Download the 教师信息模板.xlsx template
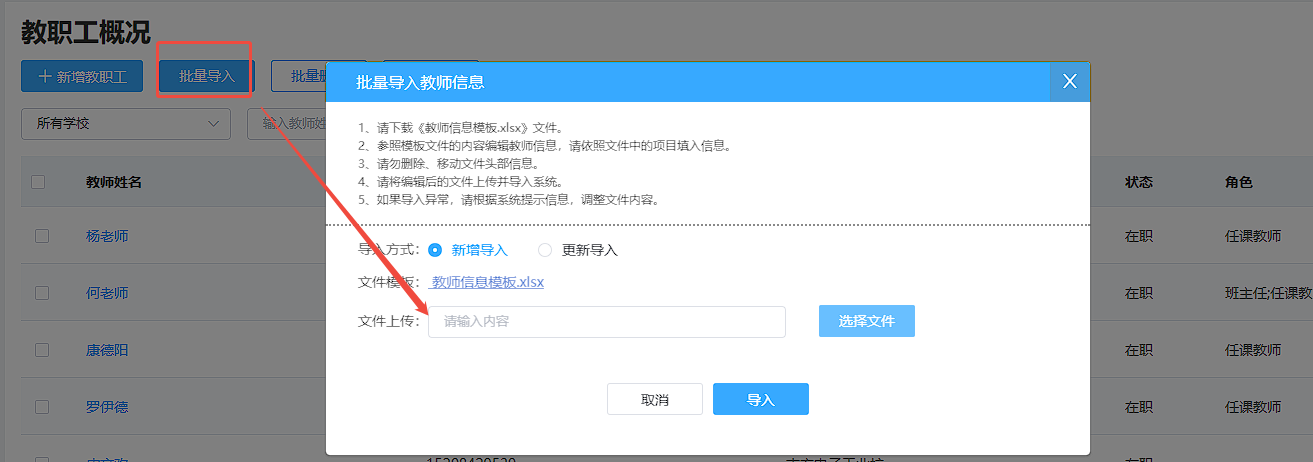The width and height of the screenshot is (1313, 462). (x=487, y=282)
